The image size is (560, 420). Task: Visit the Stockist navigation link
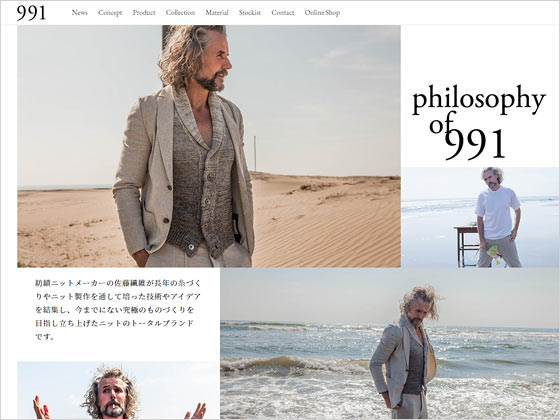[250, 12]
